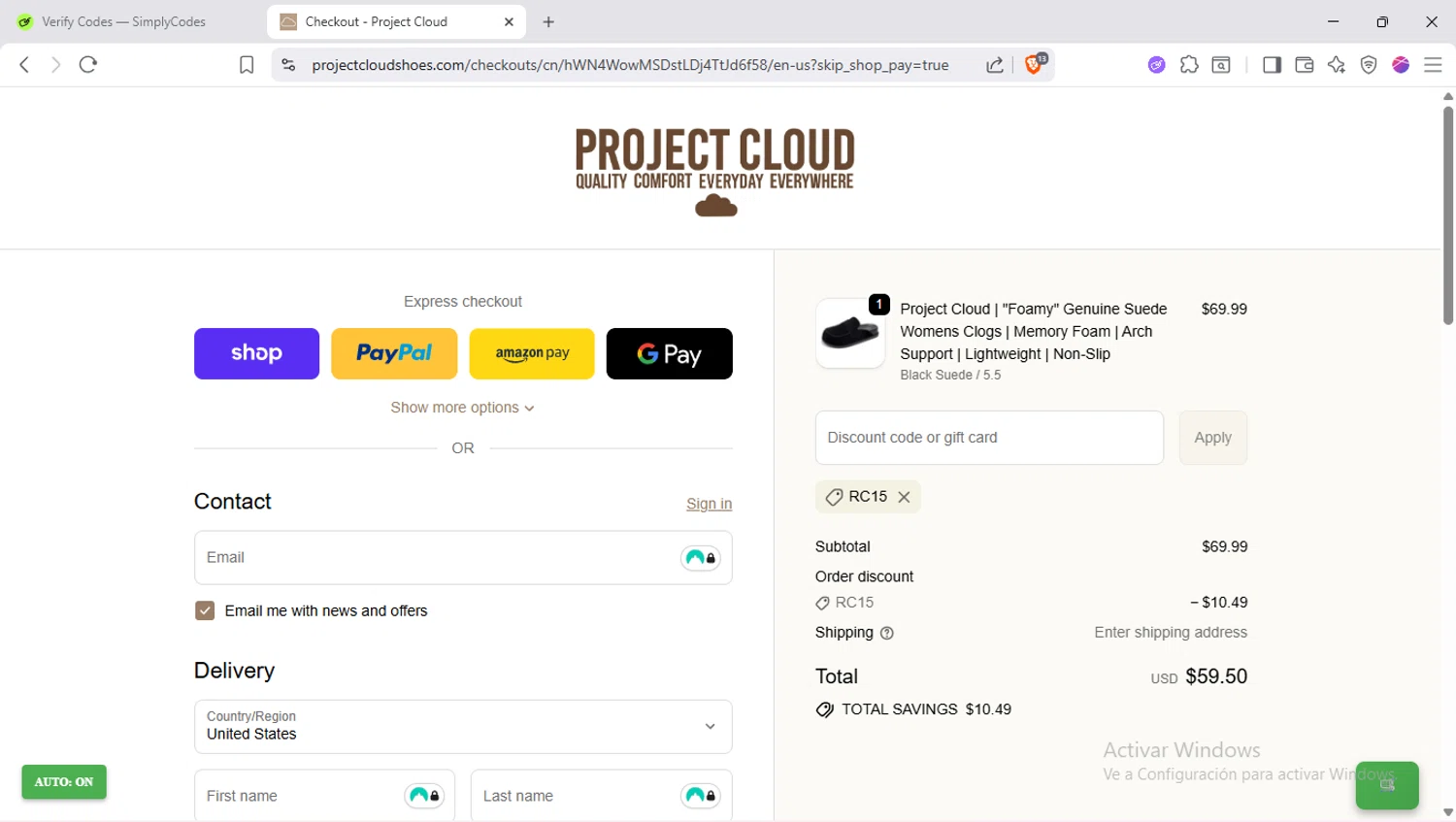Click password manager icon in Email field

click(x=700, y=558)
